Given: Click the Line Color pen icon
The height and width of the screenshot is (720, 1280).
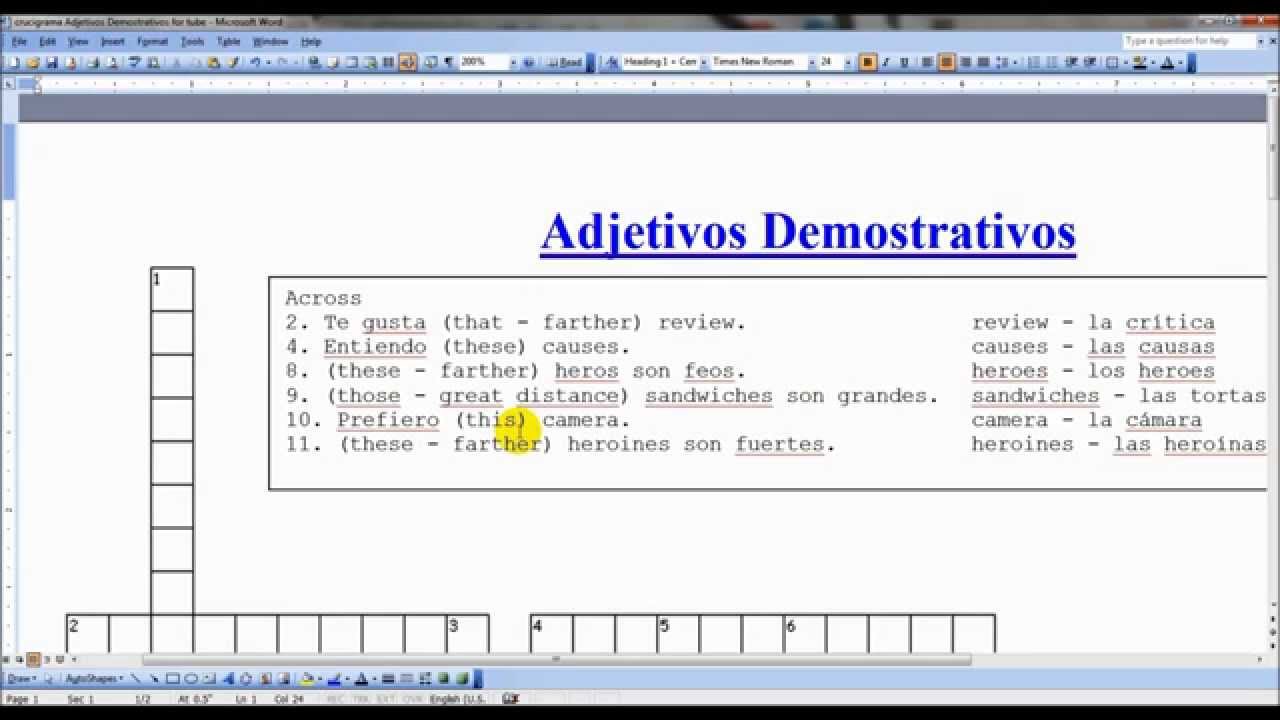Looking at the screenshot, I should tap(334, 679).
